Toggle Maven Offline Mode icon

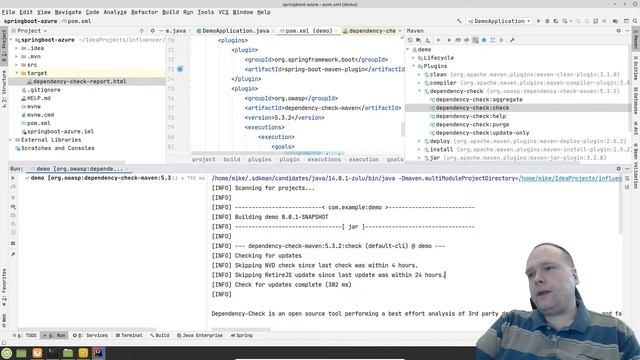click(467, 40)
